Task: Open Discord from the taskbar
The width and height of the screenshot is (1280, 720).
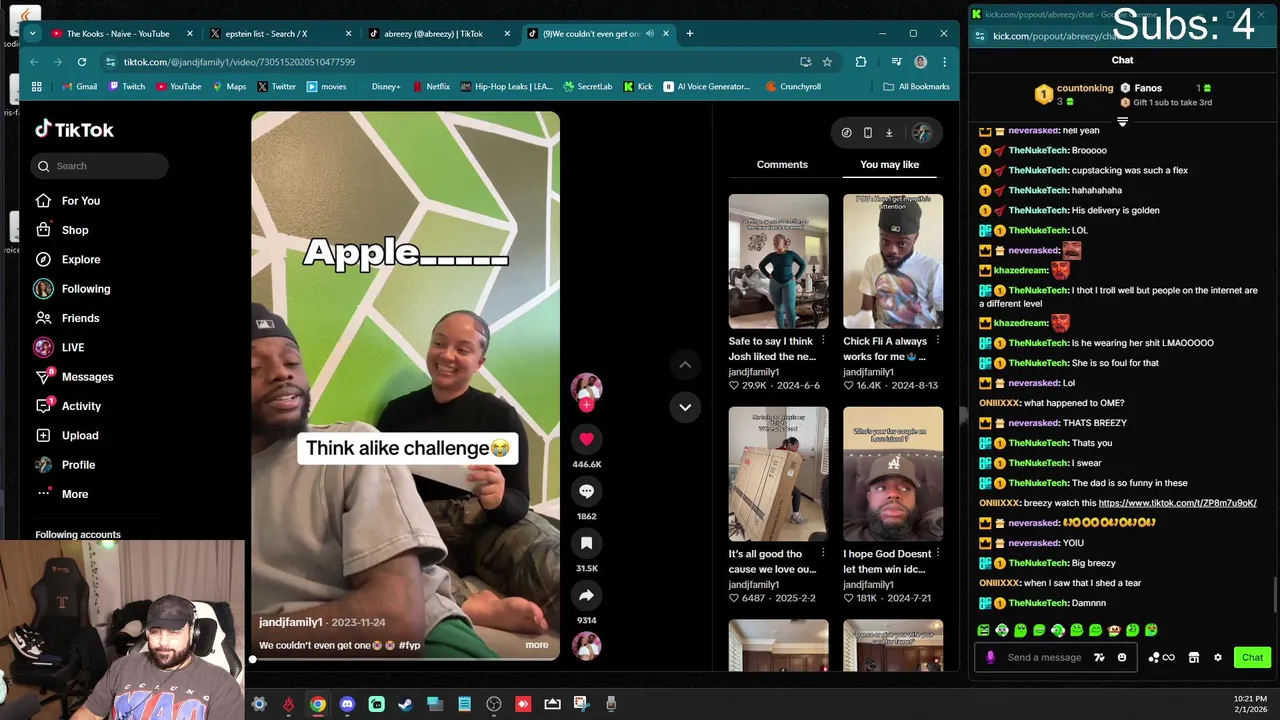Action: tap(347, 704)
